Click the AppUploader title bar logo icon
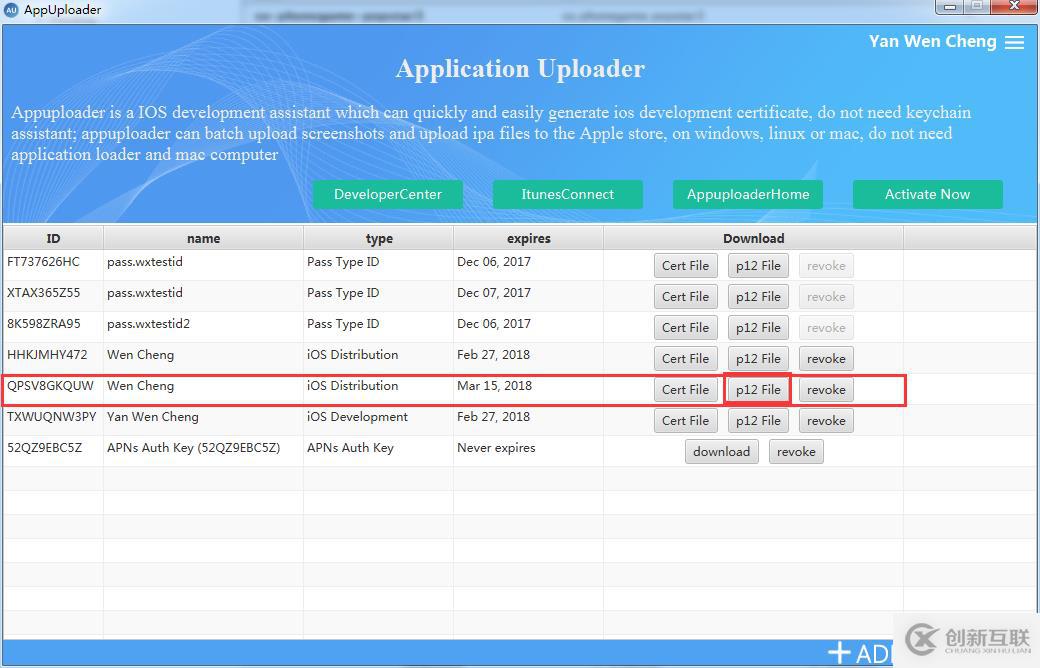The width and height of the screenshot is (1040, 668). [11, 10]
